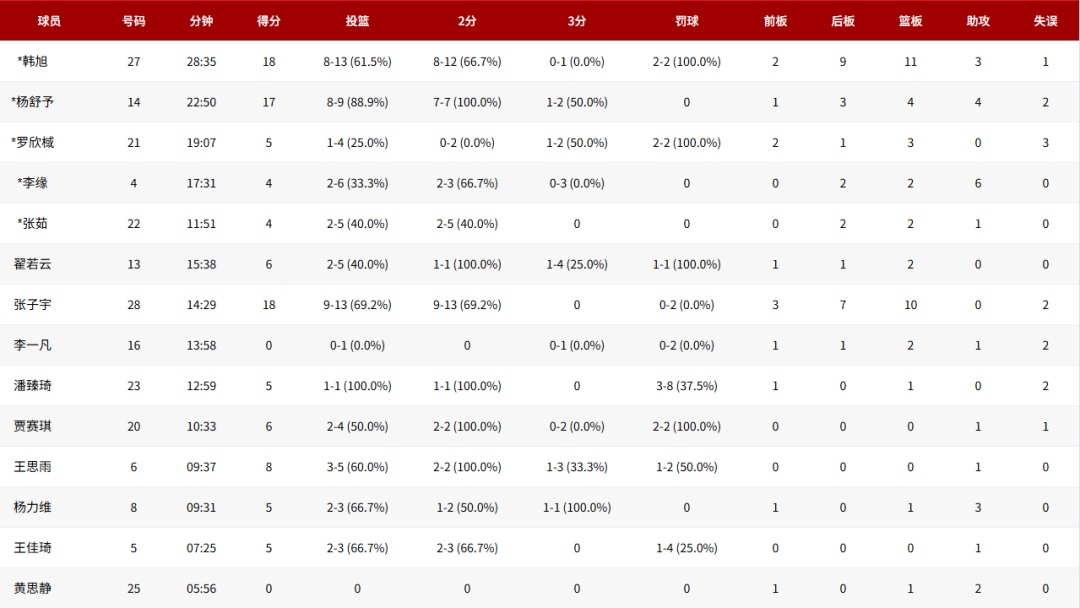Click the 失误 column header
The width and height of the screenshot is (1080, 608).
(x=1045, y=21)
